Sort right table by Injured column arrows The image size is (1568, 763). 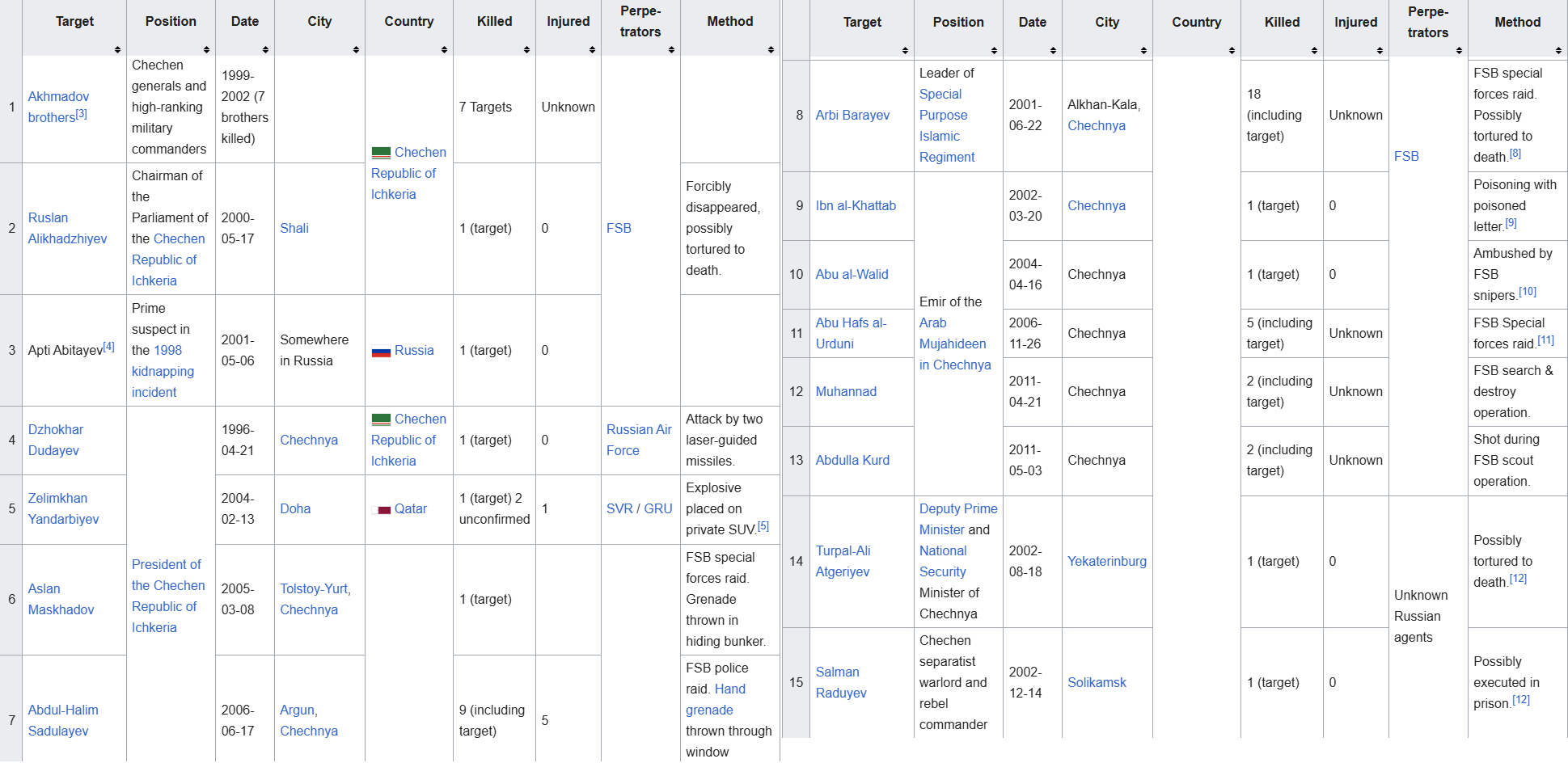1380,51
